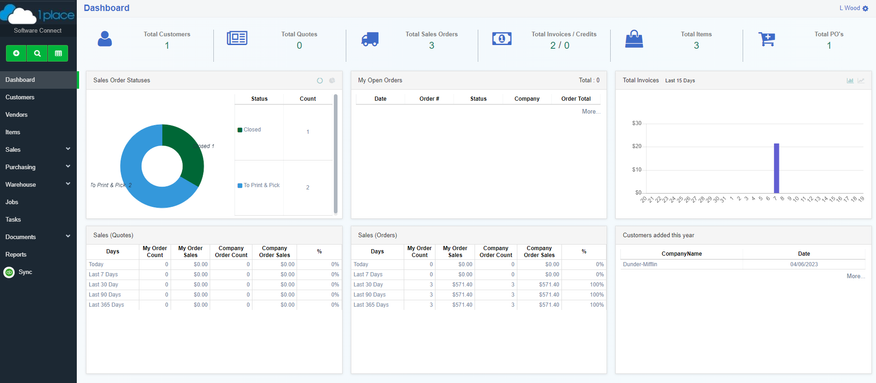Screen dimensions: 876x383
Task: Click the Status header in Sales Order Statuses
Action: pos(259,99)
